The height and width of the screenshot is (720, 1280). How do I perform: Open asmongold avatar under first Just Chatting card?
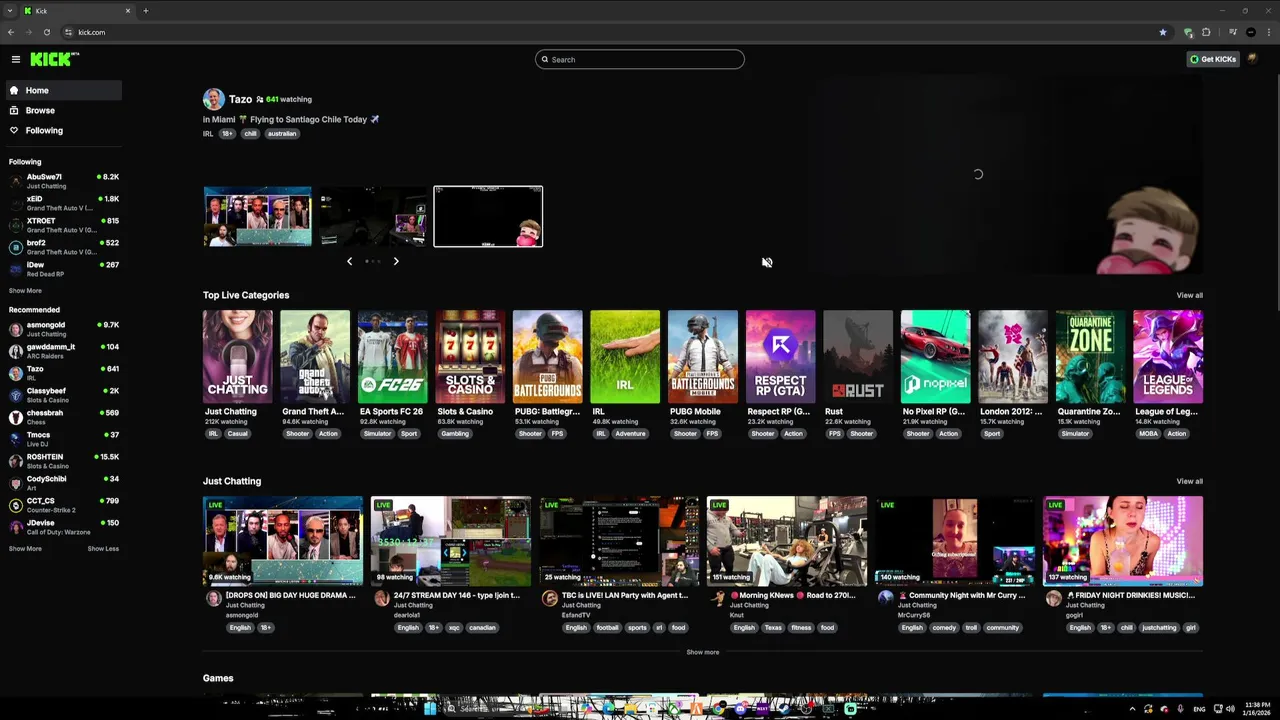(213, 598)
